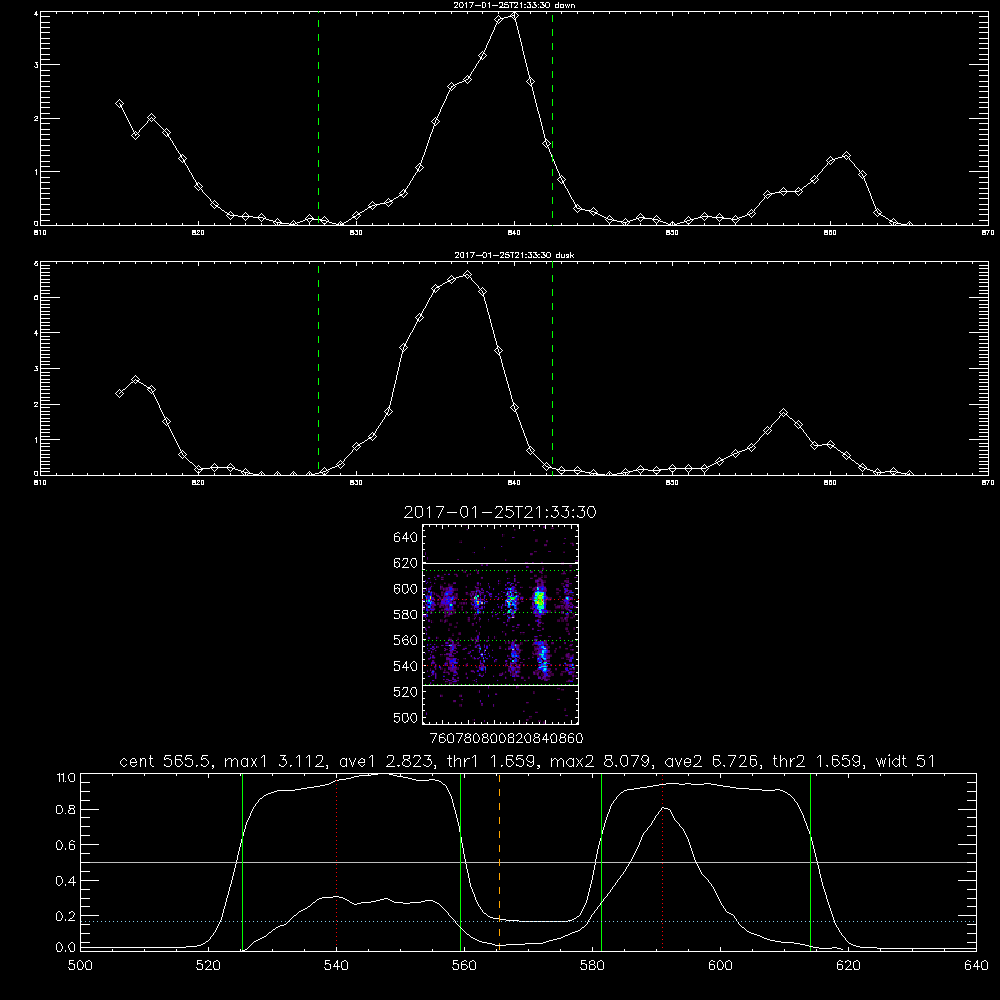The image size is (1000, 1000).
Task: Click the upper white horizontal line in spectral image
Action: point(500,564)
